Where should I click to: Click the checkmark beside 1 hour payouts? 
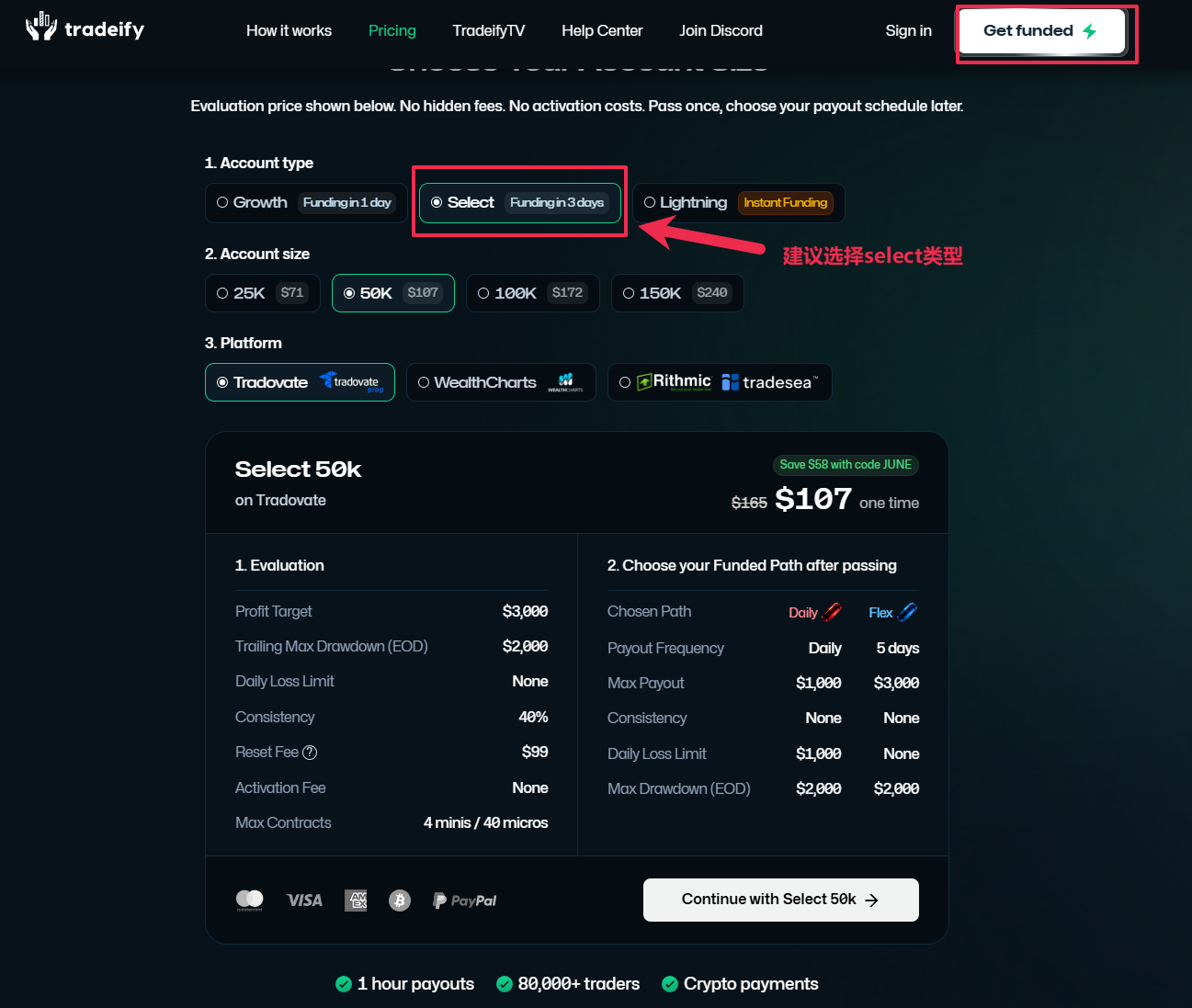click(x=344, y=984)
